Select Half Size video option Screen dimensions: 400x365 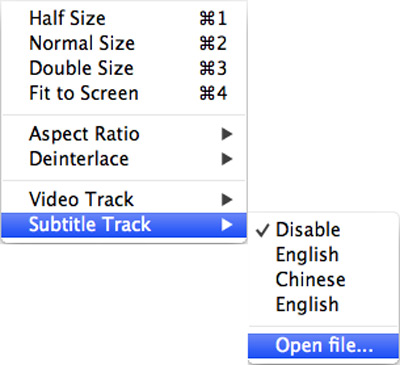coord(124,18)
